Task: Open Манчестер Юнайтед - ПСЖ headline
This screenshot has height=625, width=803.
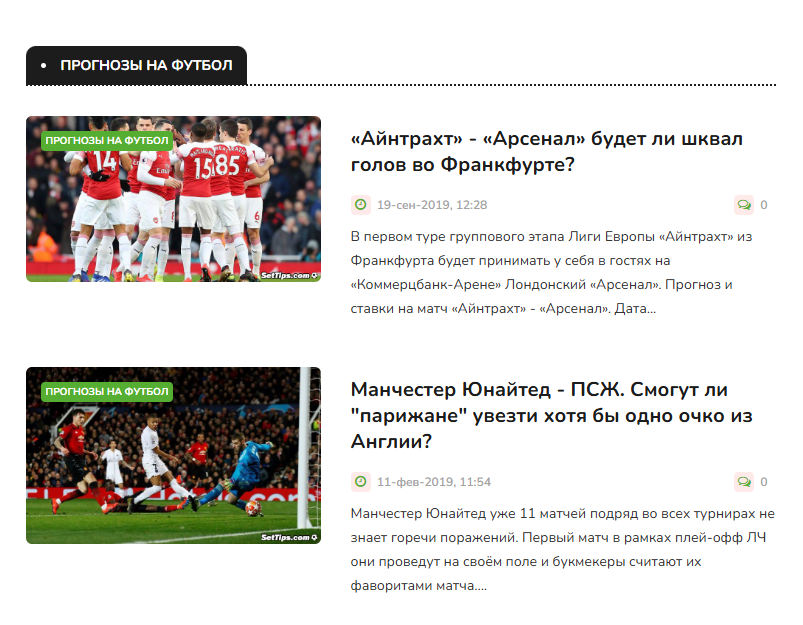Action: coord(552,415)
